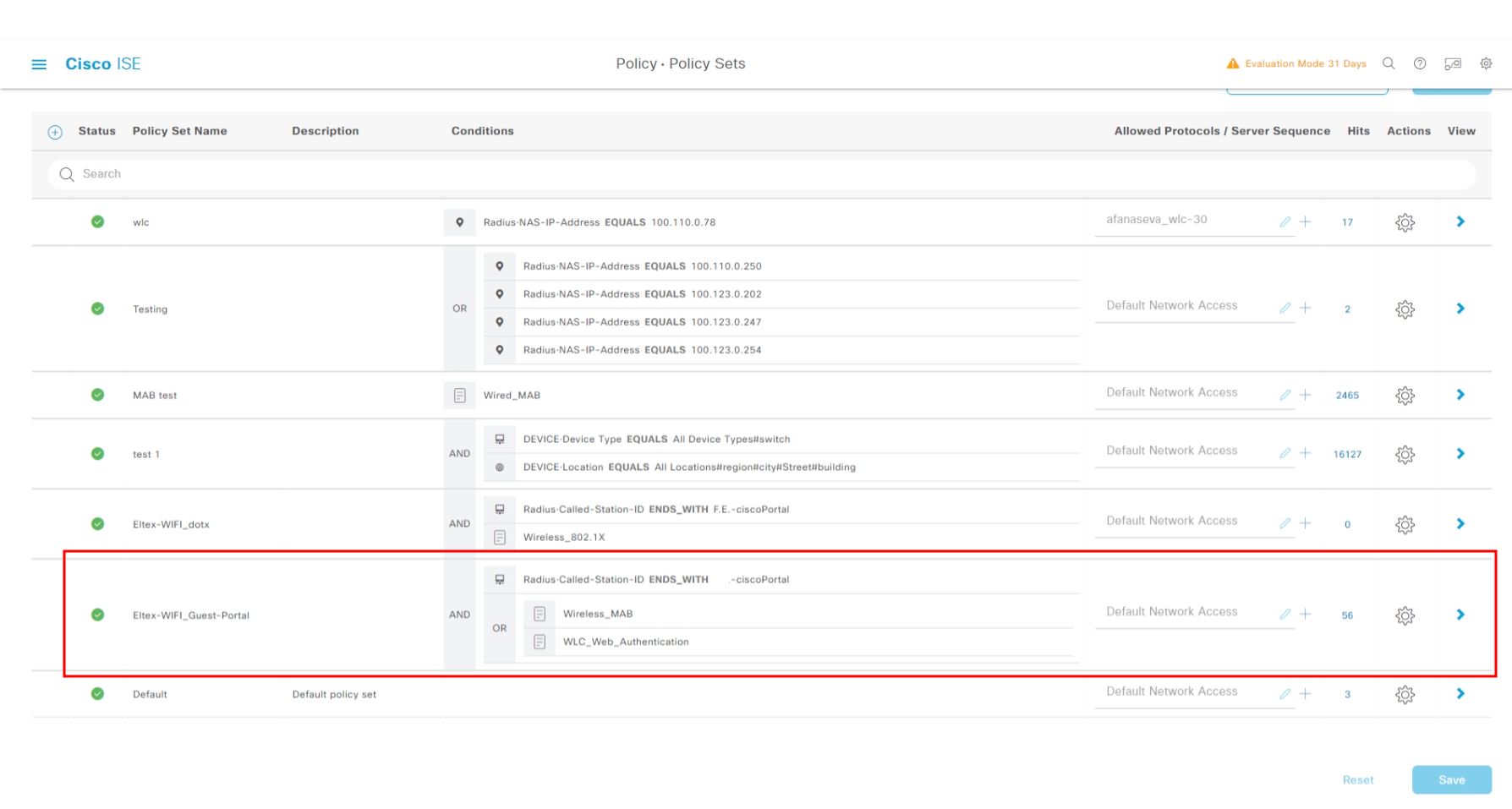
Task: Select the Wired_MAB condition text
Action: (512, 396)
